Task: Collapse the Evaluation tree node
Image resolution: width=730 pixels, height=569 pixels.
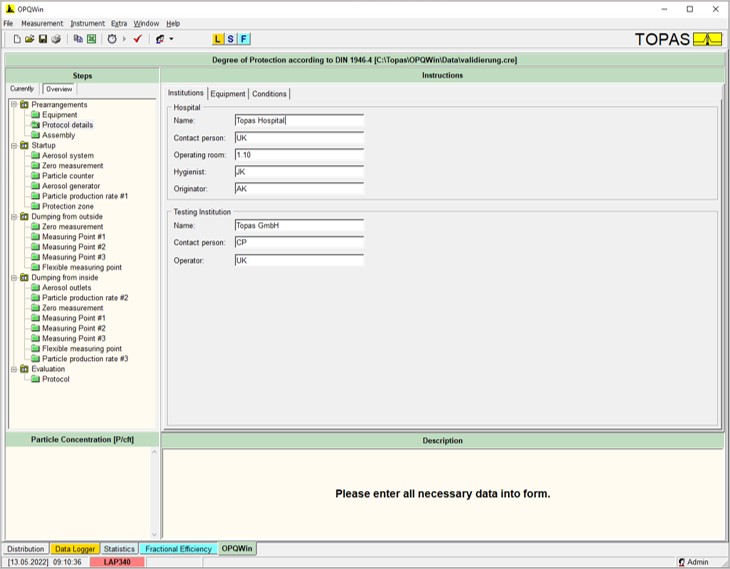Action: click(x=14, y=369)
